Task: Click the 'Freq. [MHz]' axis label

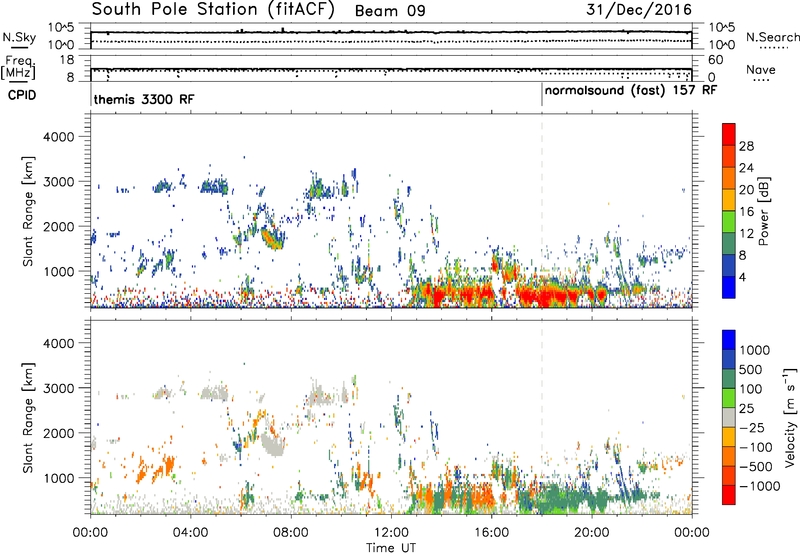Action: coord(19,67)
